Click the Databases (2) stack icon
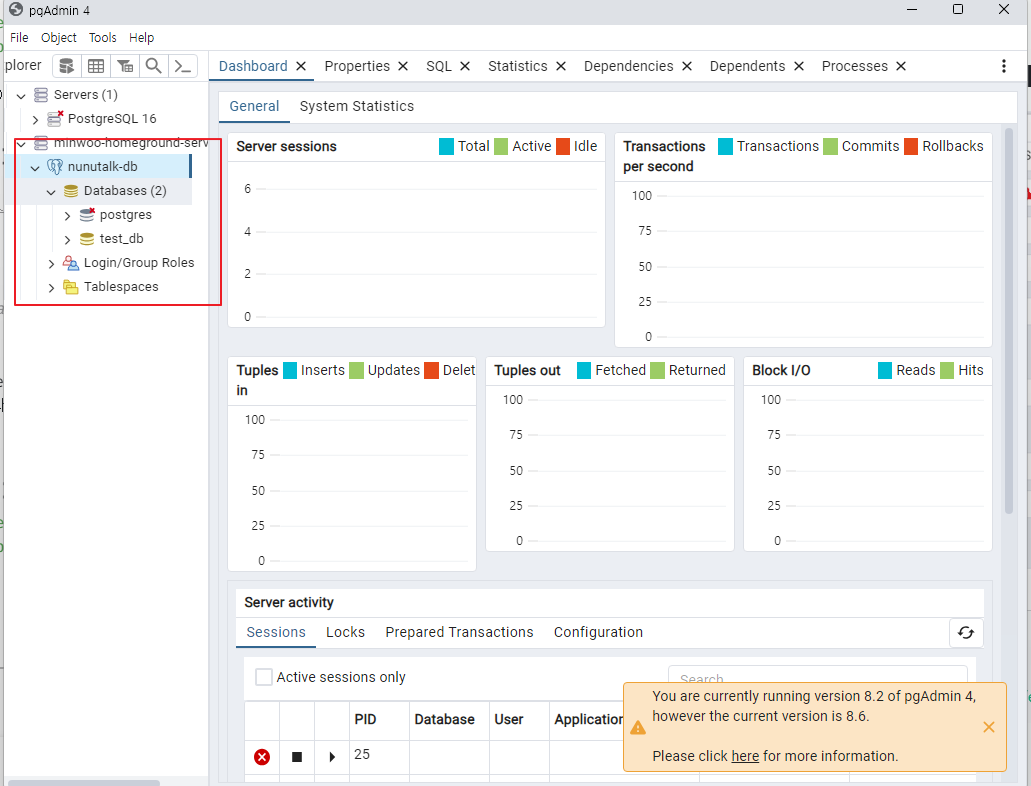The height and width of the screenshot is (786, 1031). pos(71,191)
